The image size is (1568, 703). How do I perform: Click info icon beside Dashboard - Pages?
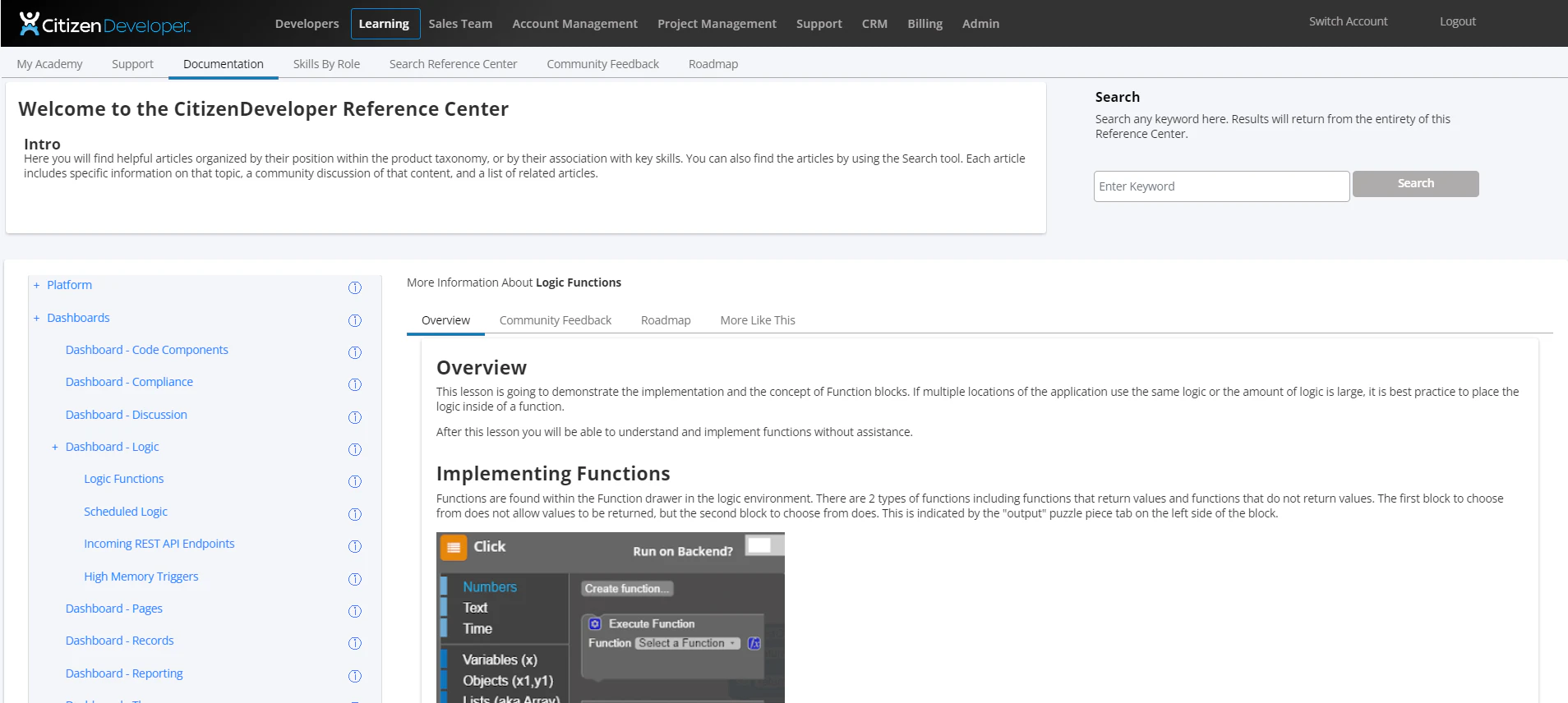(355, 611)
